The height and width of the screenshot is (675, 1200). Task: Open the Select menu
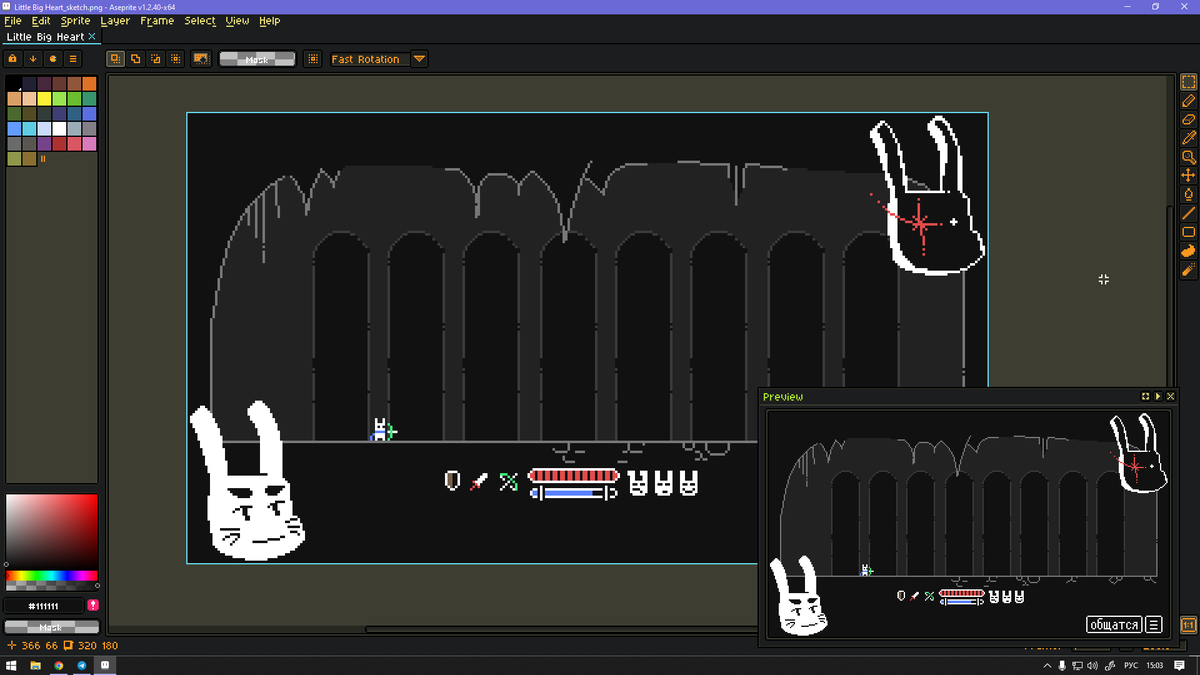coord(200,20)
